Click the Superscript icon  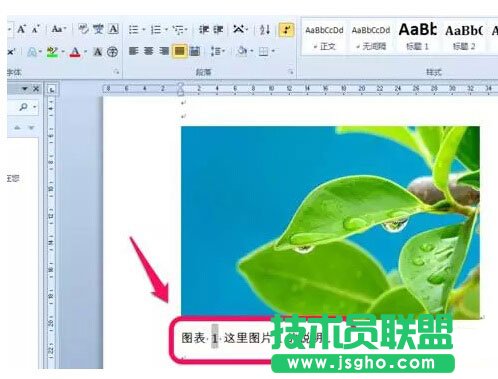(12, 51)
